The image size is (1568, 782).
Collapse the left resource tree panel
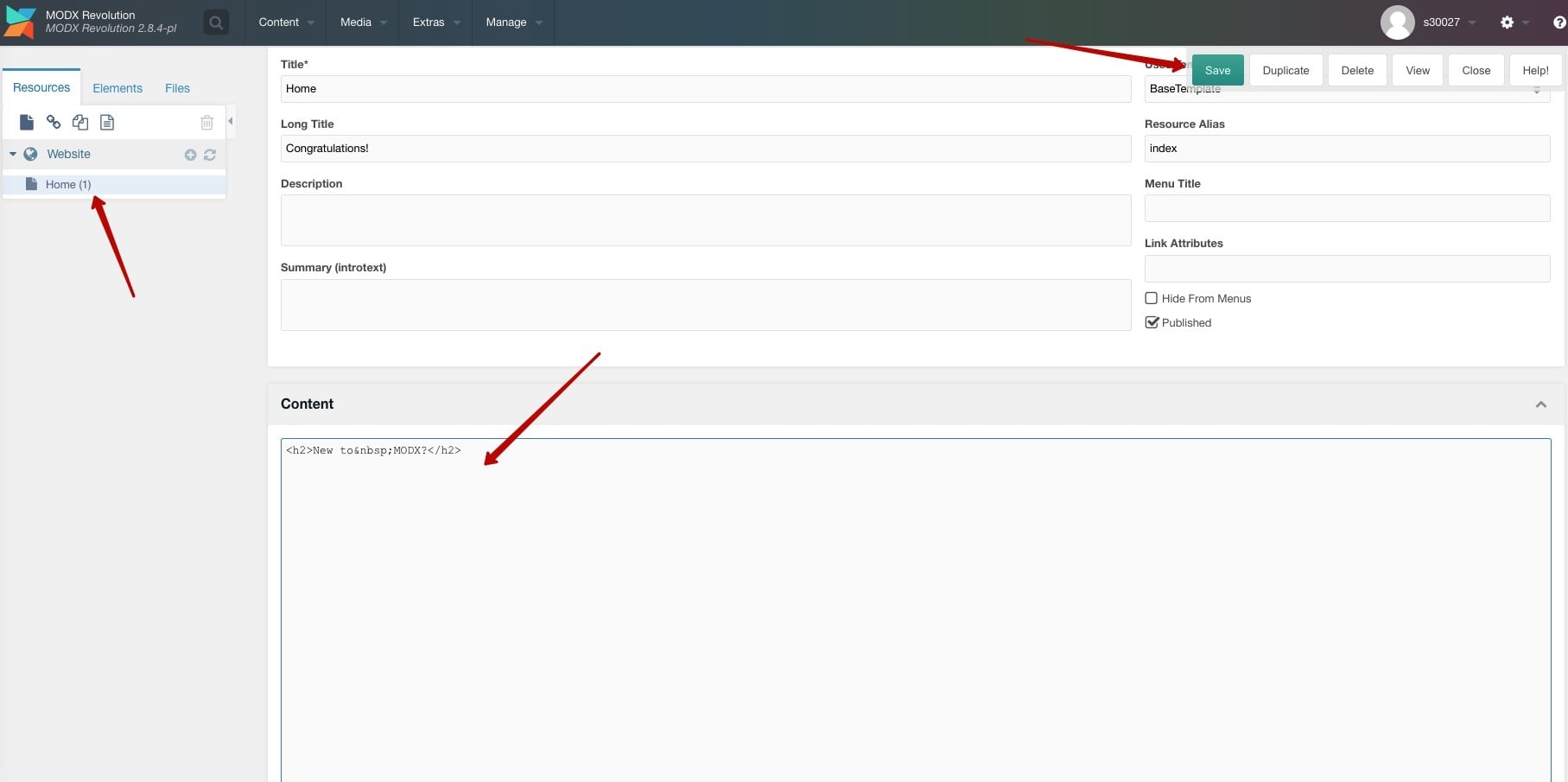231,121
